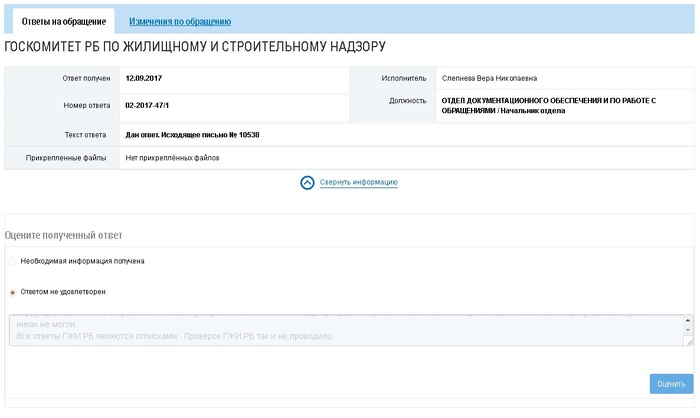
Task: Click the "Исполнитель" field label
Action: [x=404, y=77]
